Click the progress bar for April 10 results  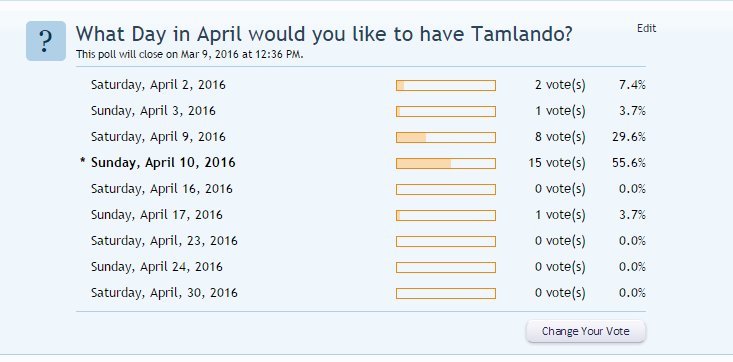pyautogui.click(x=446, y=163)
